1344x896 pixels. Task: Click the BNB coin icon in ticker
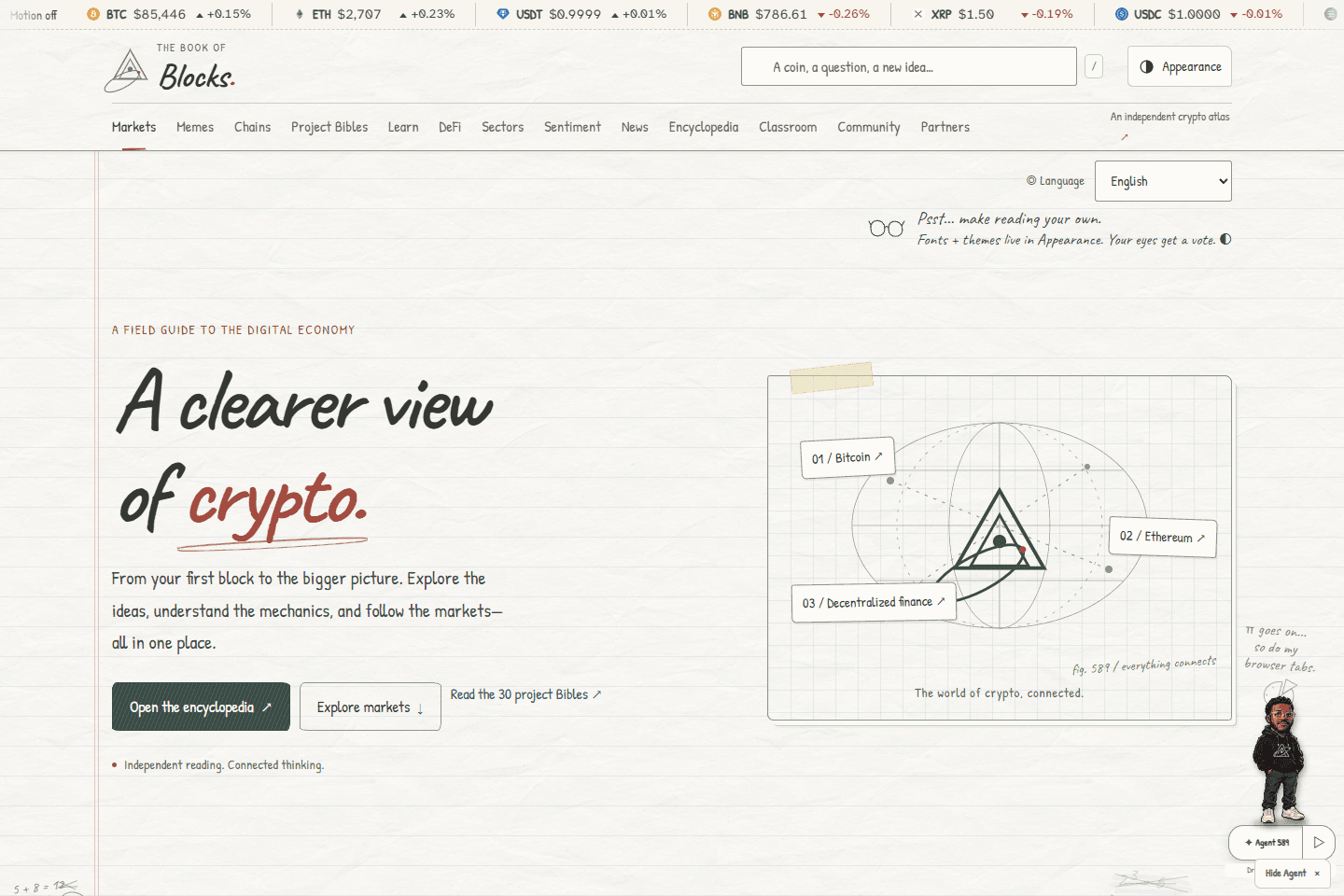point(715,14)
